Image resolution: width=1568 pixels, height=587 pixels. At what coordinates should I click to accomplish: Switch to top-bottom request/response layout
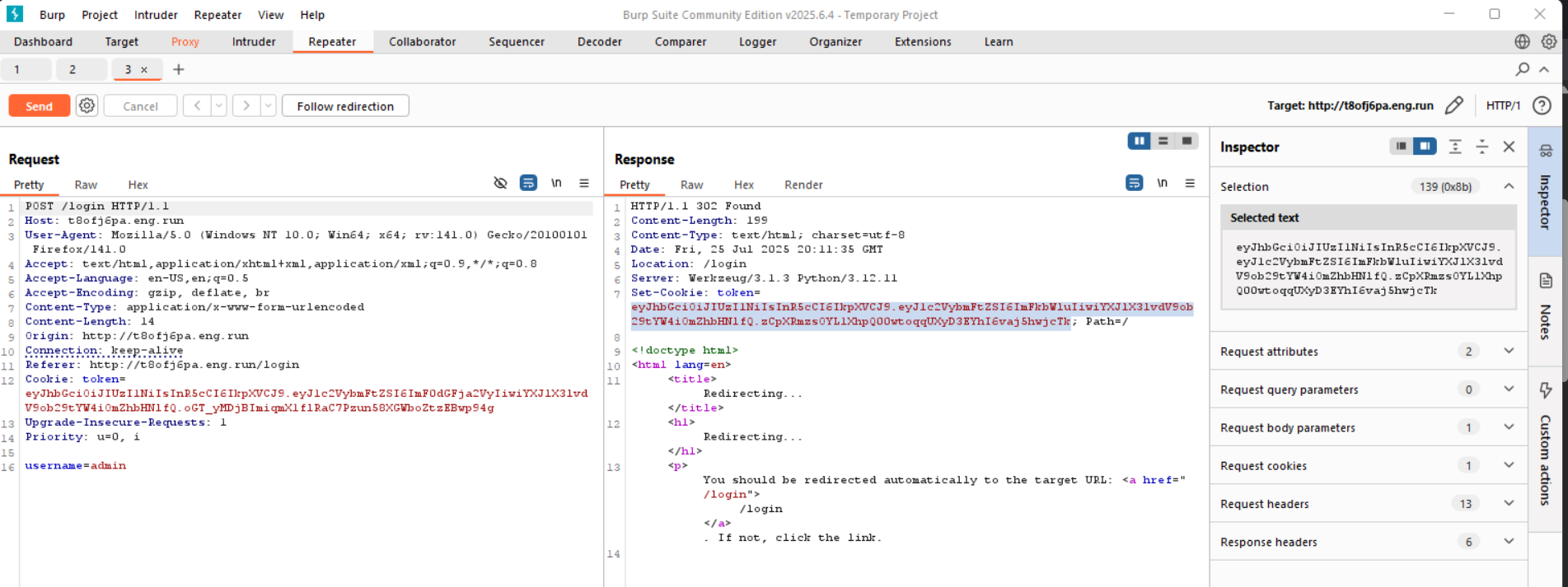coord(1163,141)
